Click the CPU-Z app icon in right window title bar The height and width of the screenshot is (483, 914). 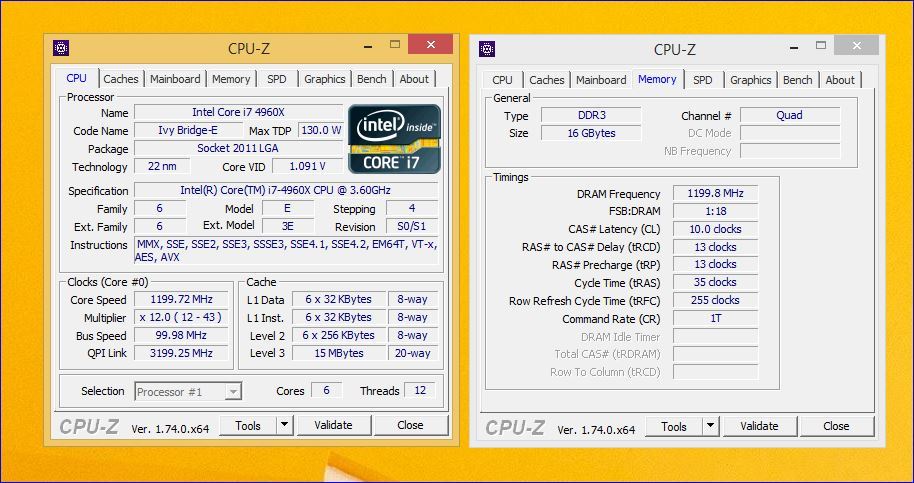point(487,49)
